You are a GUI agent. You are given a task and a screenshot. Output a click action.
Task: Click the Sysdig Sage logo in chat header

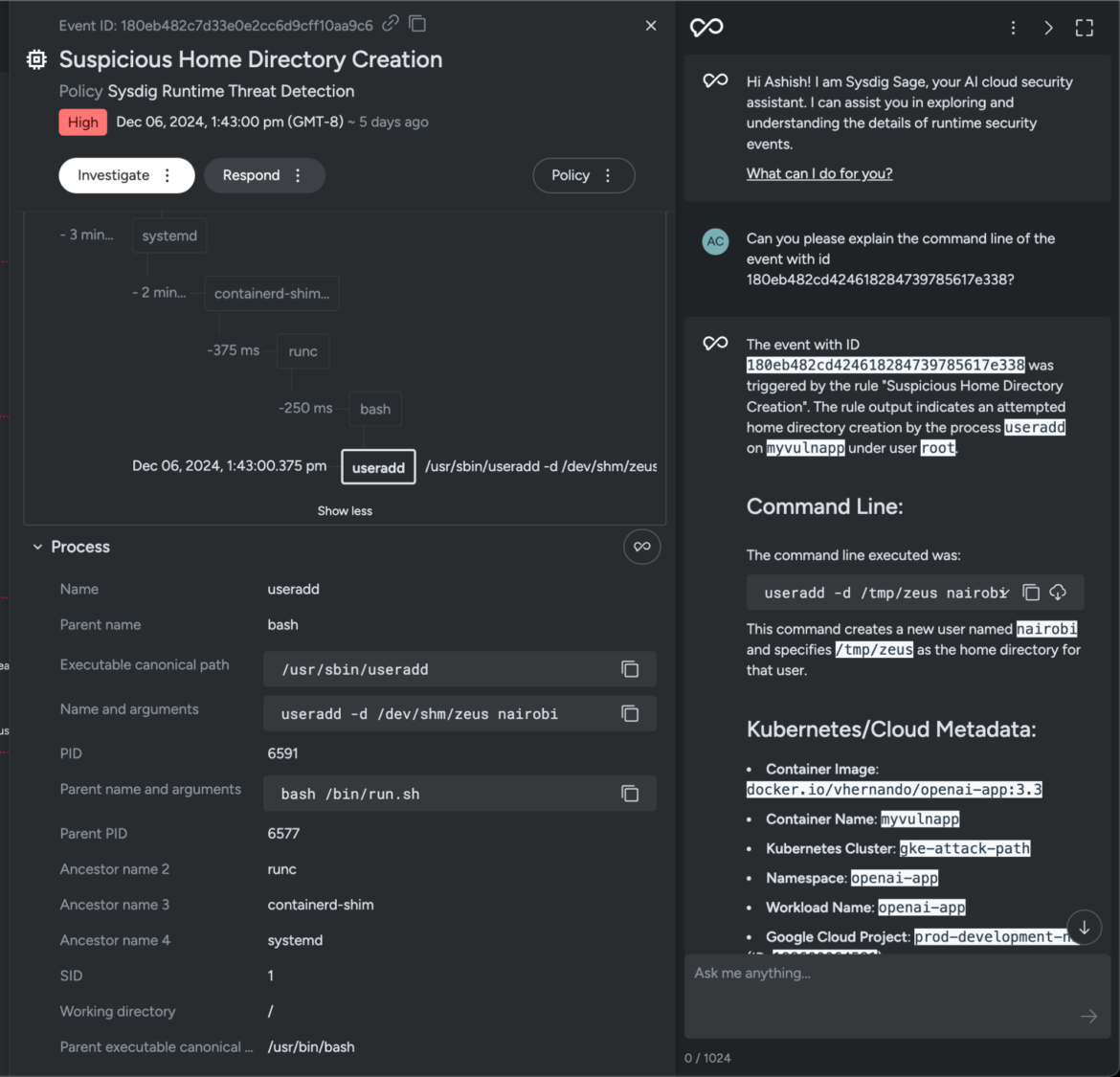pyautogui.click(x=706, y=27)
